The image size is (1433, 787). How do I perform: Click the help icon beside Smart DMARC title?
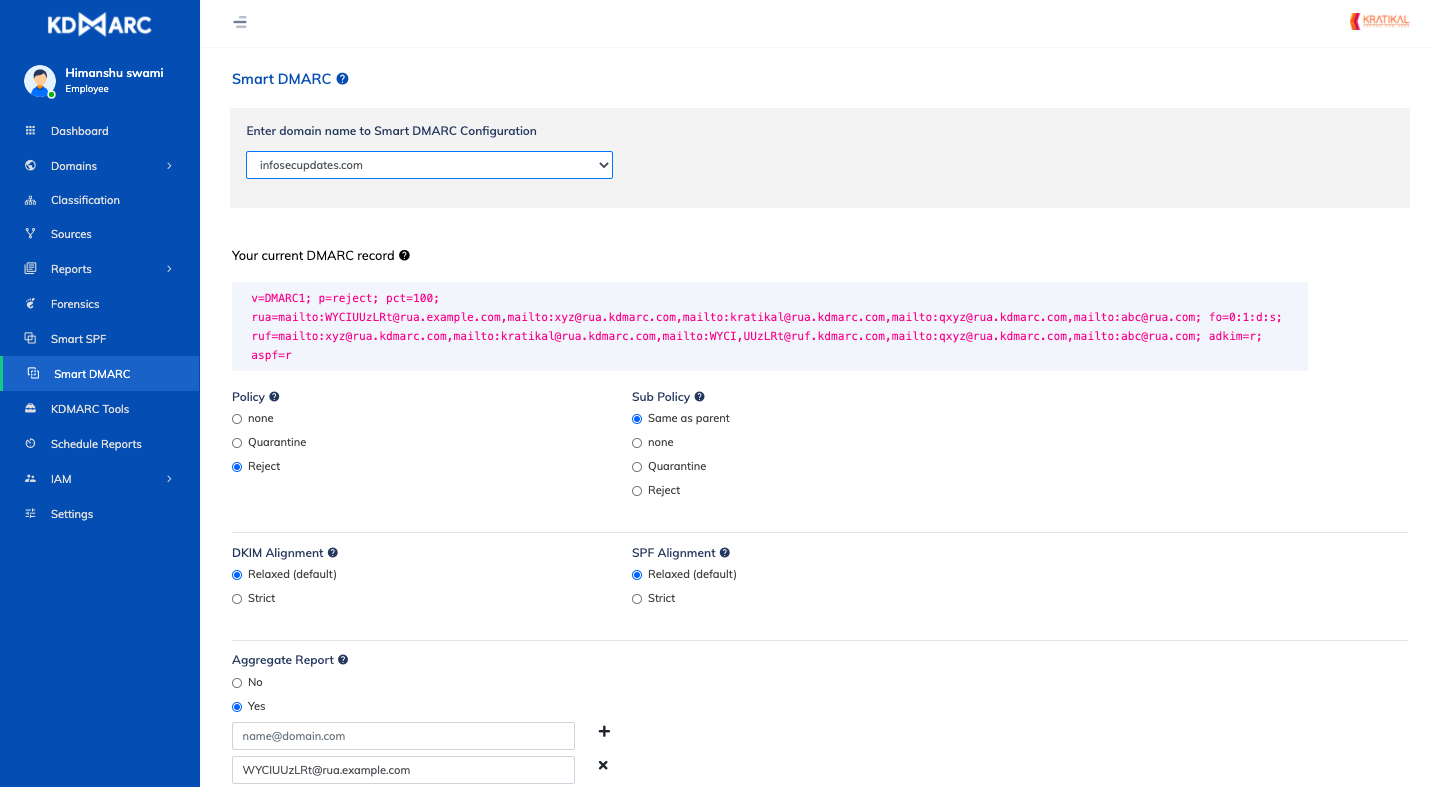343,79
